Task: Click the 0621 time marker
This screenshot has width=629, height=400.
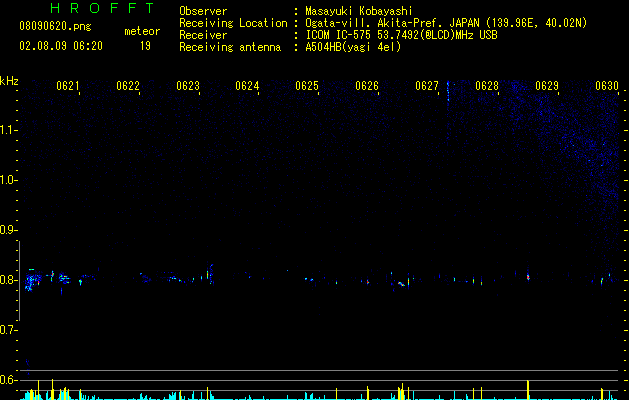Action: click(67, 86)
